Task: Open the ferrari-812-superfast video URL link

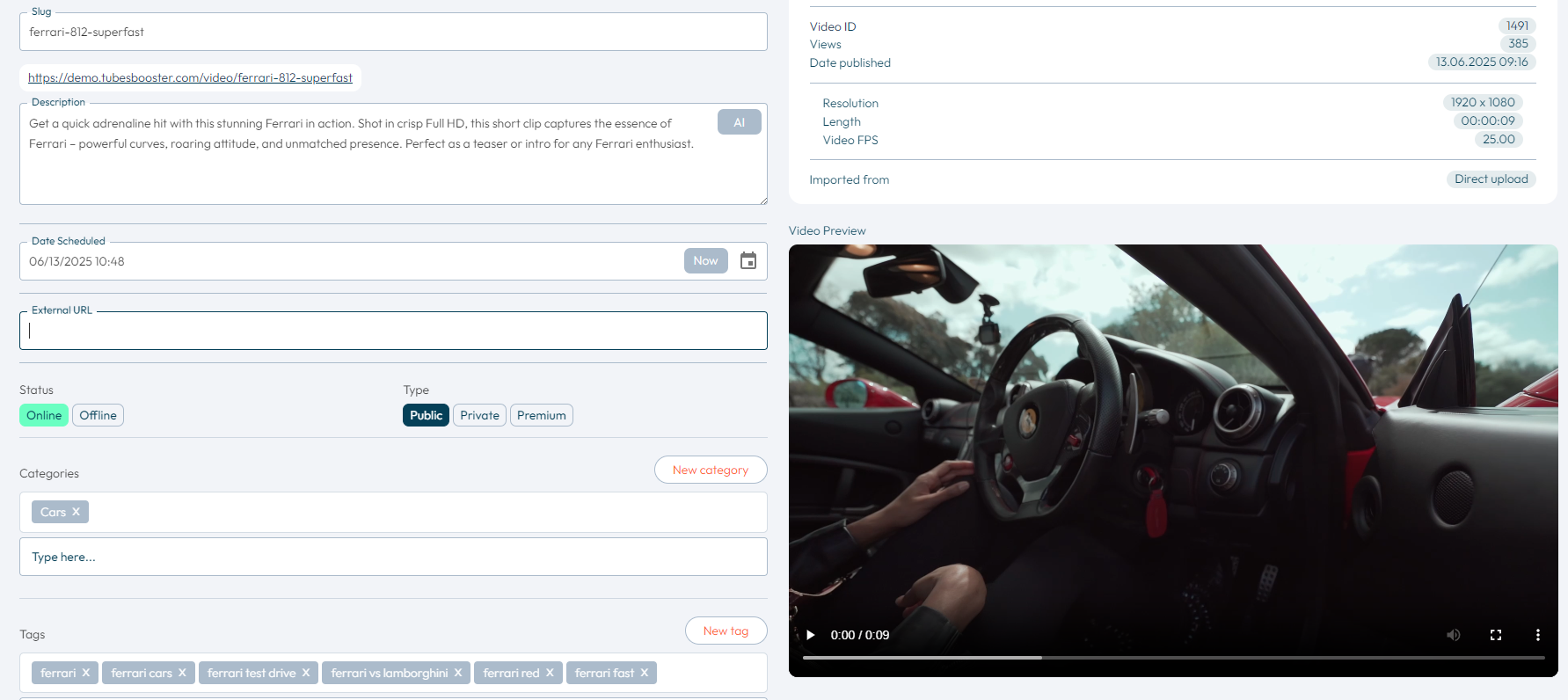Action: coord(190,77)
